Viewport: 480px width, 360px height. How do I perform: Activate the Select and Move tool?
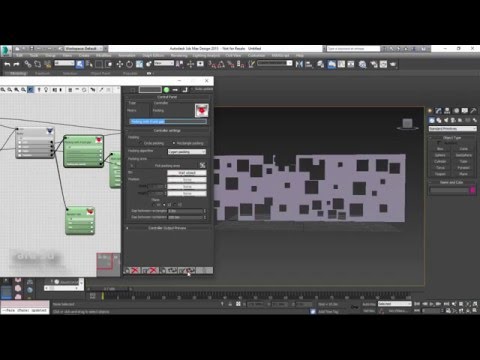pyautogui.click(x=120, y=64)
